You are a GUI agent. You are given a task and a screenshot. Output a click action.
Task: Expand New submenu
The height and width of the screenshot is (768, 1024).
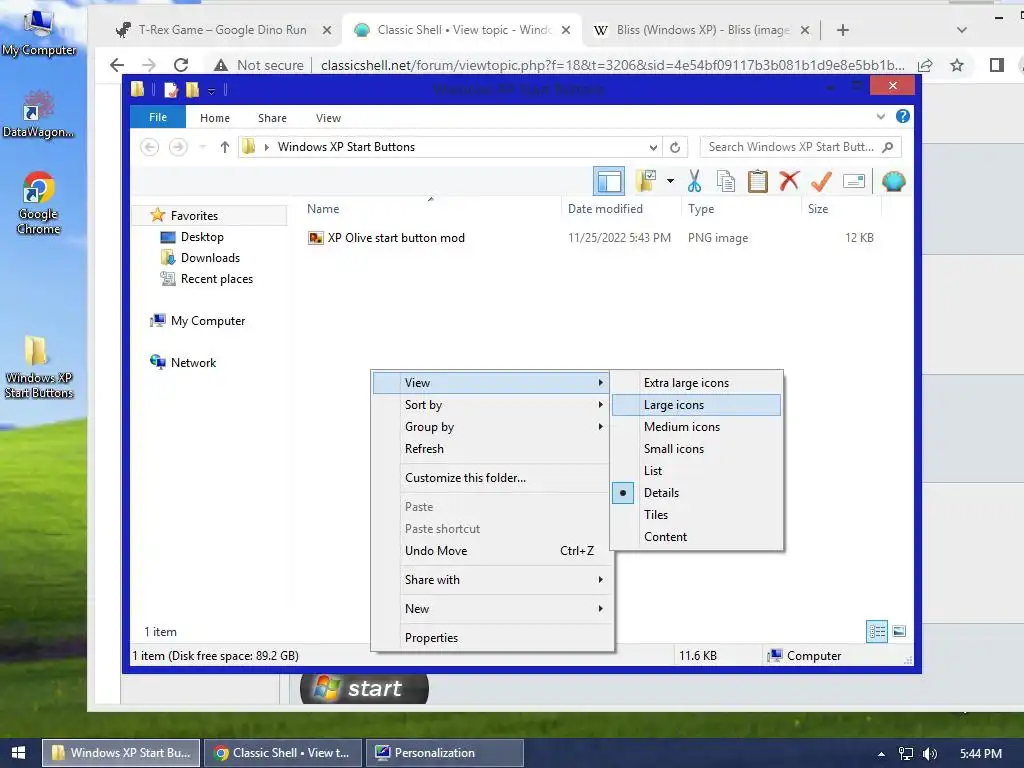492,609
